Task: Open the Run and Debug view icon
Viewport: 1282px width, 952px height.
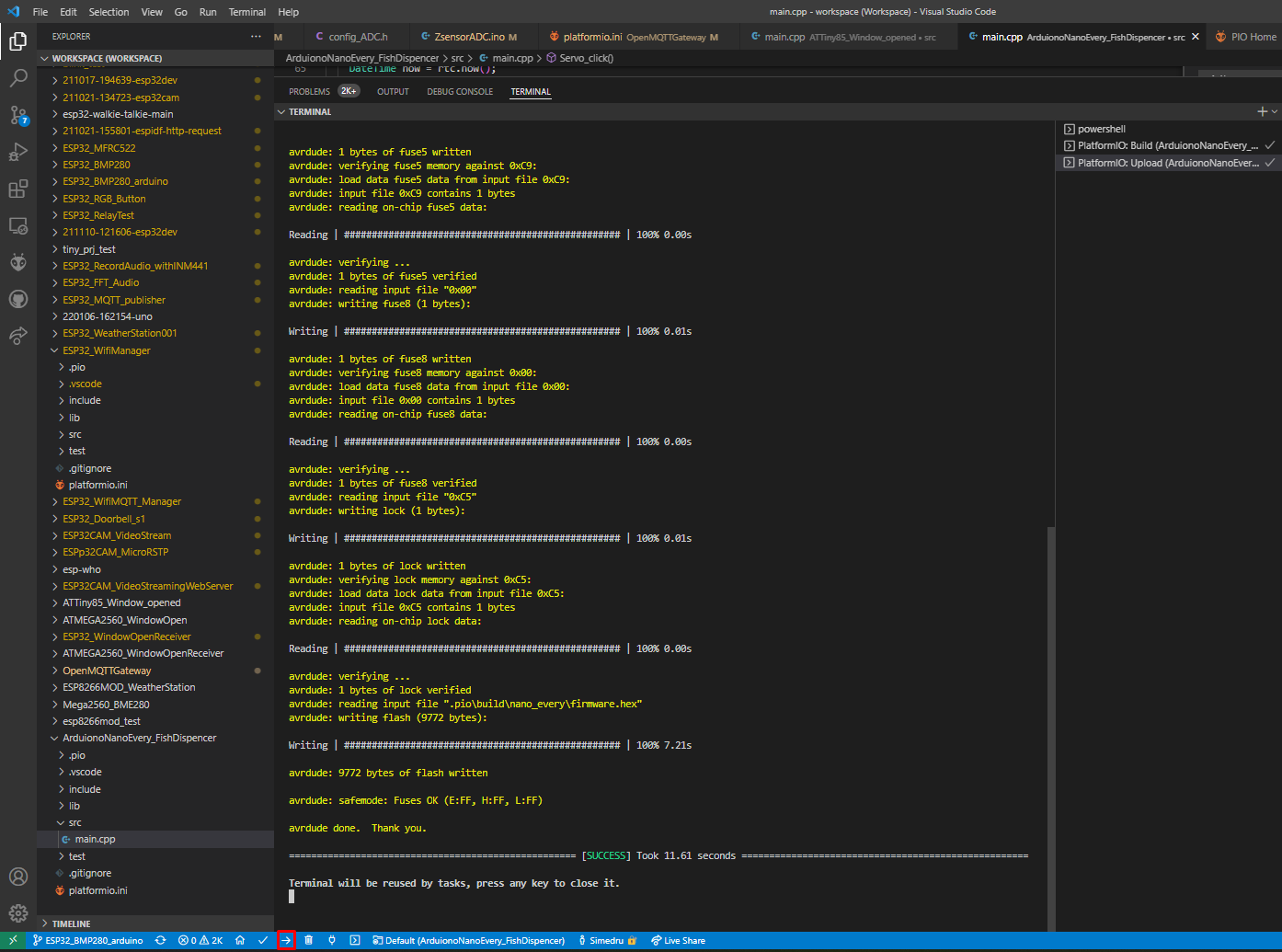Action: [x=17, y=152]
